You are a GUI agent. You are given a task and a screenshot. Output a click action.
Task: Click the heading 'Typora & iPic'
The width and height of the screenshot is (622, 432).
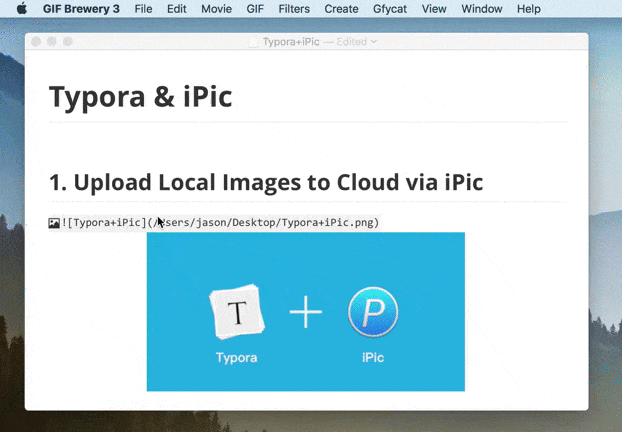point(140,96)
